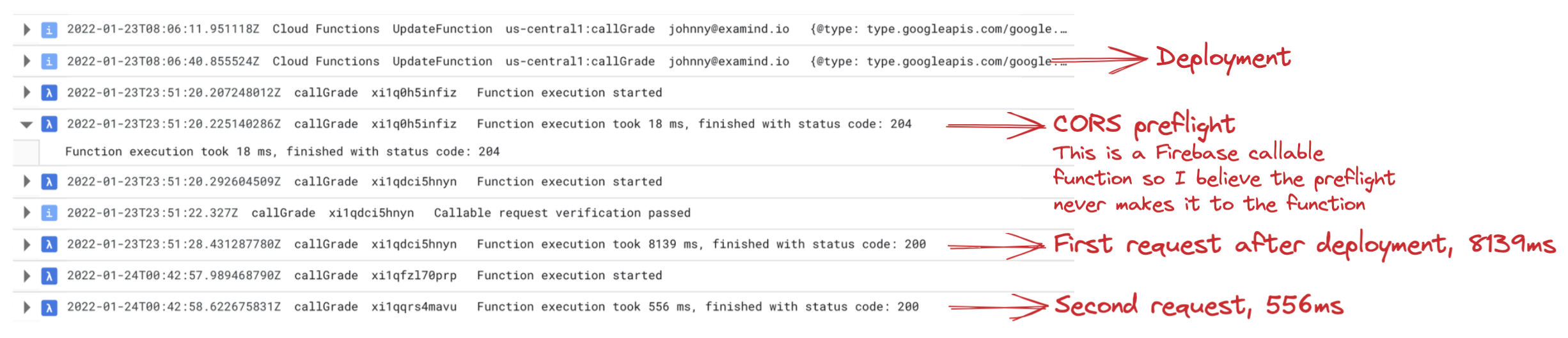
Task: Click debug icon on xi1qfzl70prp started row
Action: point(49,276)
